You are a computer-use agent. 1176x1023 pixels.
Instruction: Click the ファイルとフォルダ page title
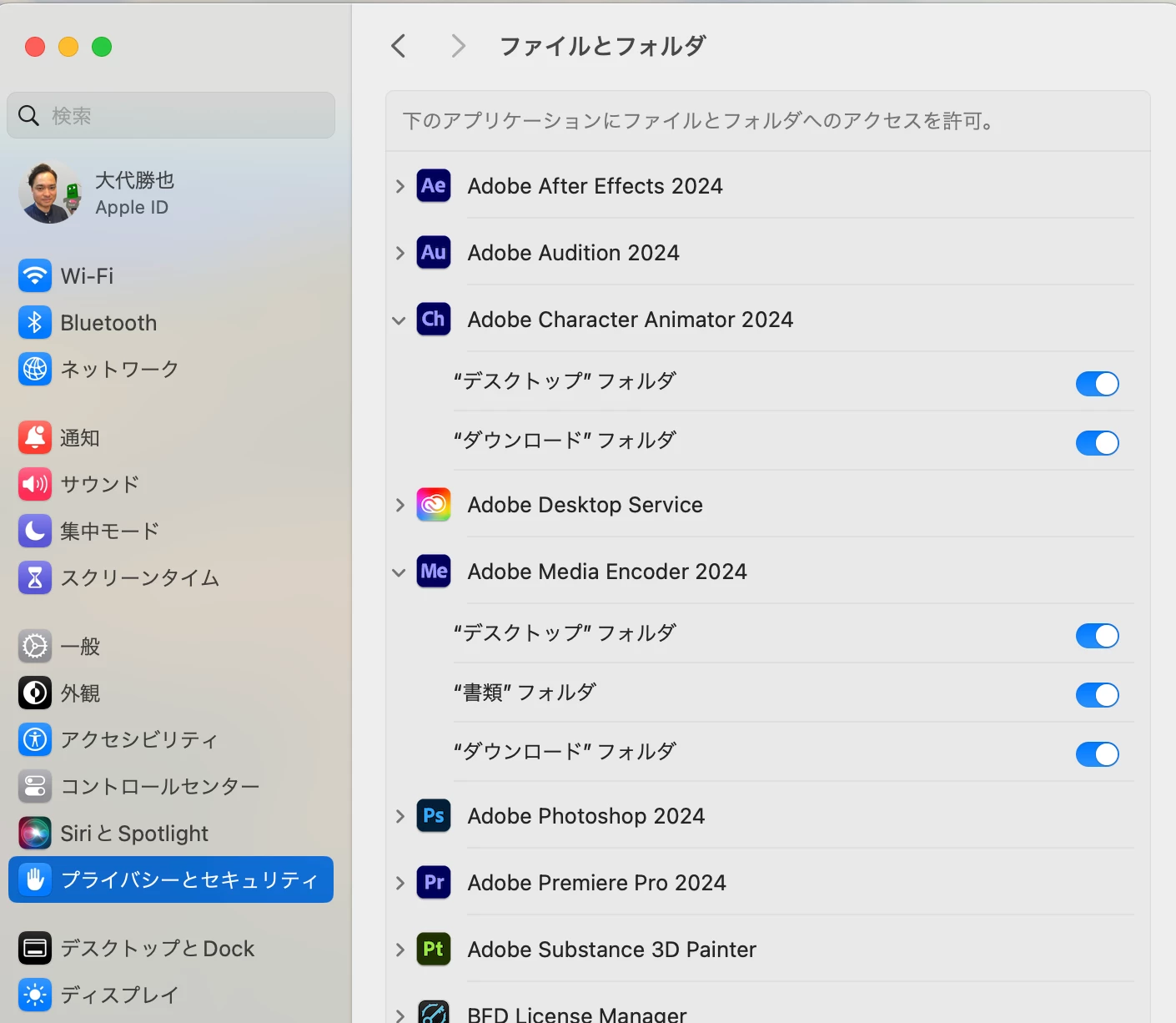tap(603, 46)
